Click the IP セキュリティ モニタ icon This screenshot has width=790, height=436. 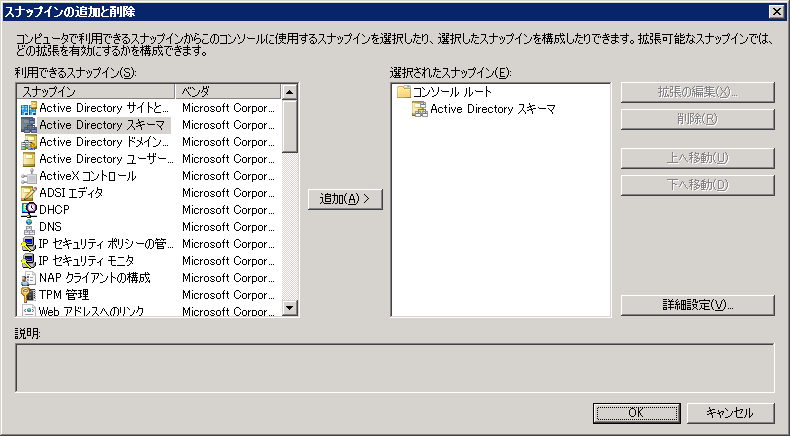pos(28,261)
